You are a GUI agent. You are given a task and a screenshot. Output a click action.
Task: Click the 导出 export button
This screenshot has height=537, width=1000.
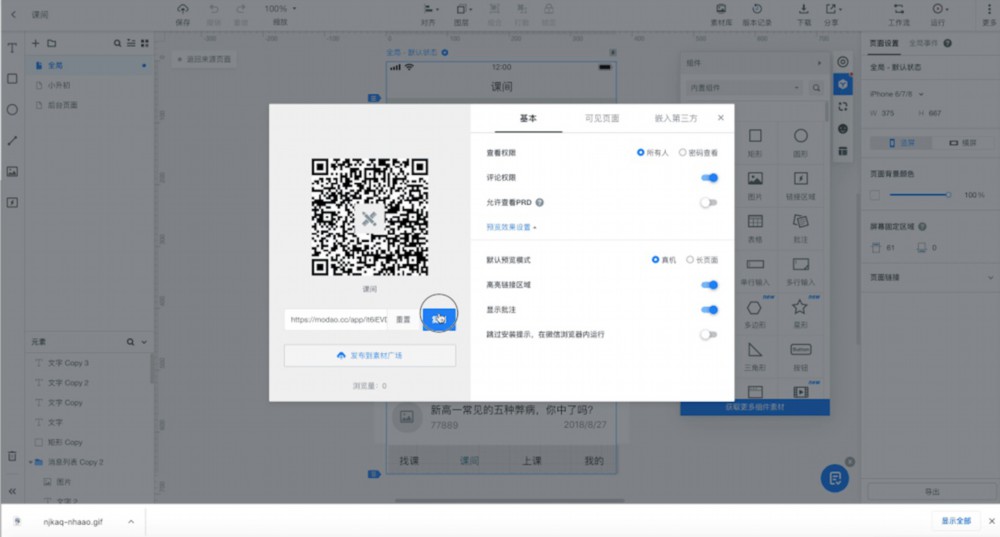pyautogui.click(x=932, y=491)
